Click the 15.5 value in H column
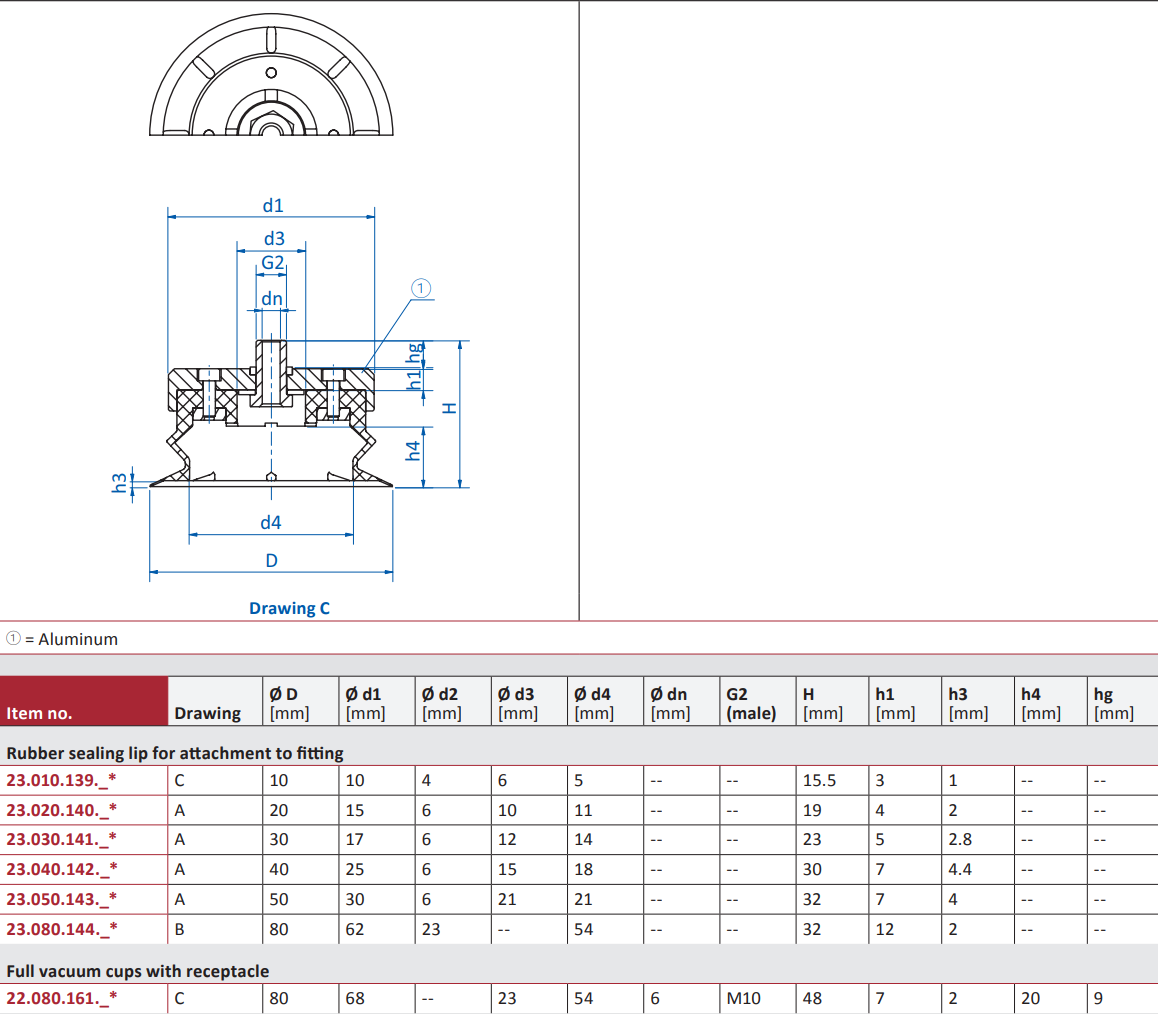Viewport: 1158px width, 1014px height. click(819, 780)
